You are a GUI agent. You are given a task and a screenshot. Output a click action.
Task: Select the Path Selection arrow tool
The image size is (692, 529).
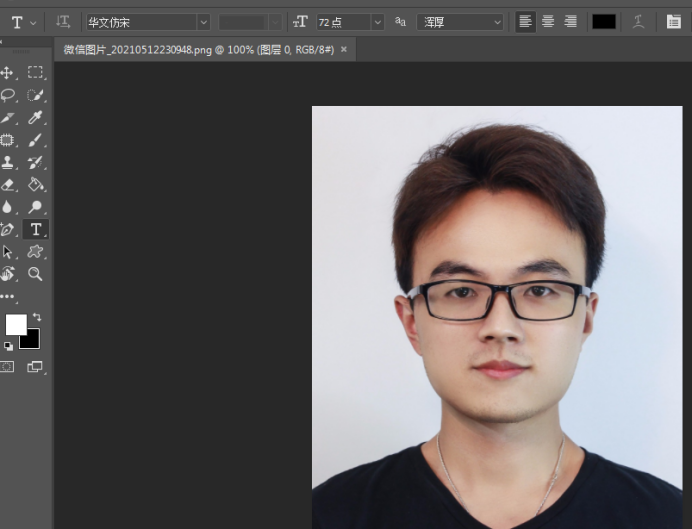pos(7,252)
